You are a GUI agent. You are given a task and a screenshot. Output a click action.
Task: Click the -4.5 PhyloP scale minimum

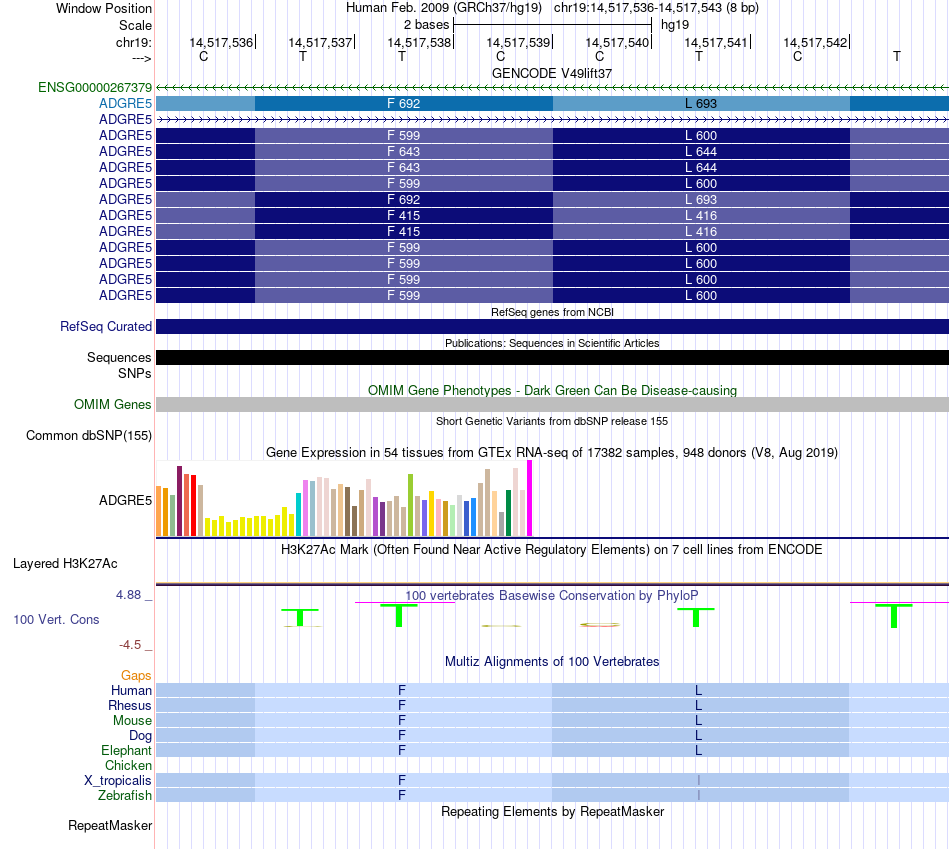tap(130, 645)
